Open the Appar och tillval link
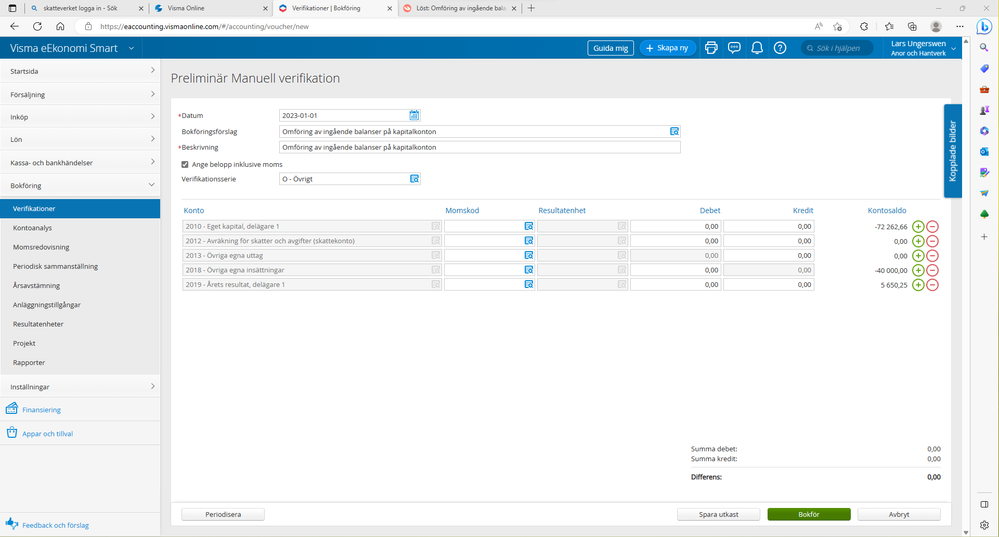Screen dimensions: 999x537 [x=48, y=434]
